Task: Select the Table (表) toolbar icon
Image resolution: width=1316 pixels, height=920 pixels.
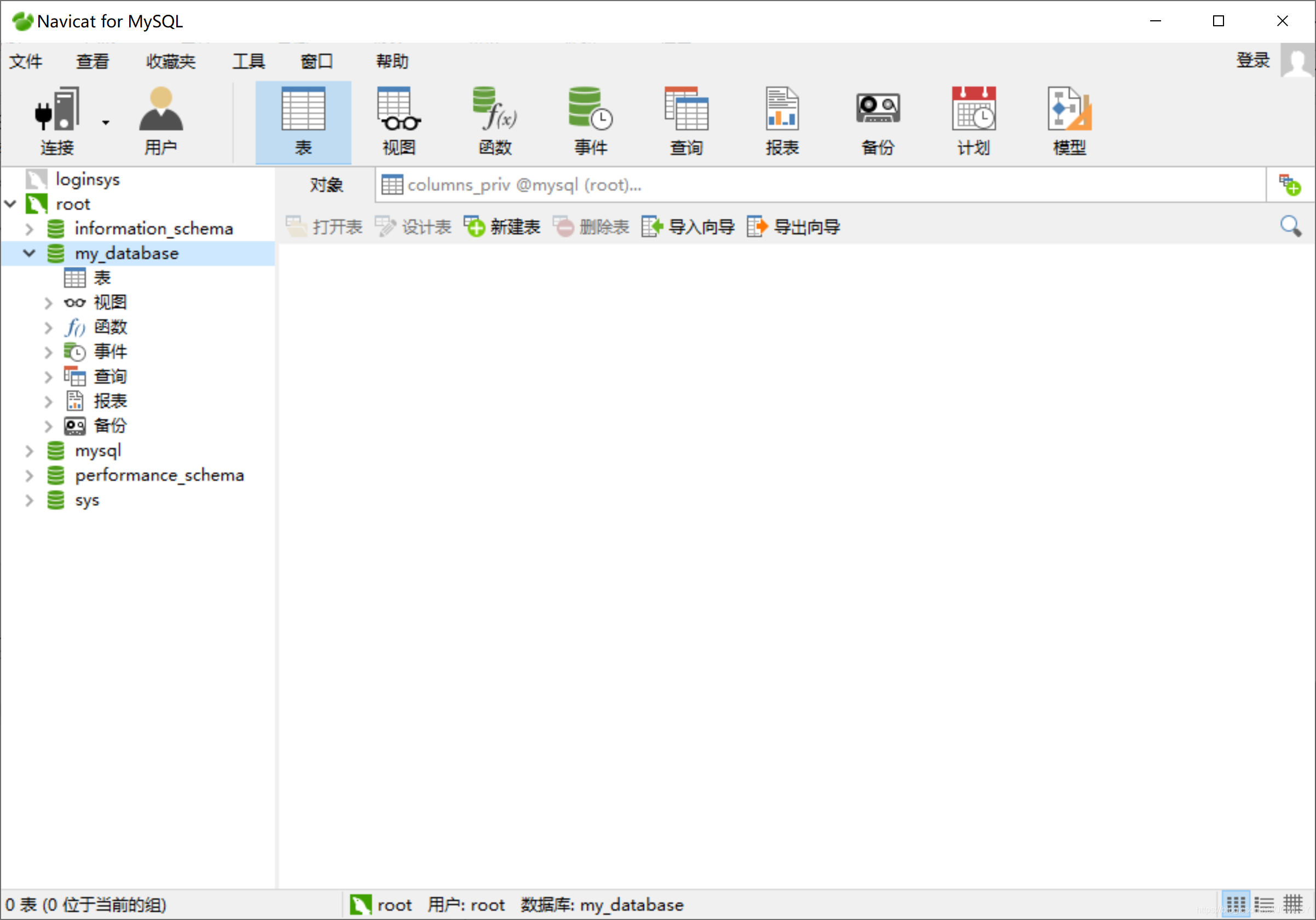Action: (x=303, y=122)
